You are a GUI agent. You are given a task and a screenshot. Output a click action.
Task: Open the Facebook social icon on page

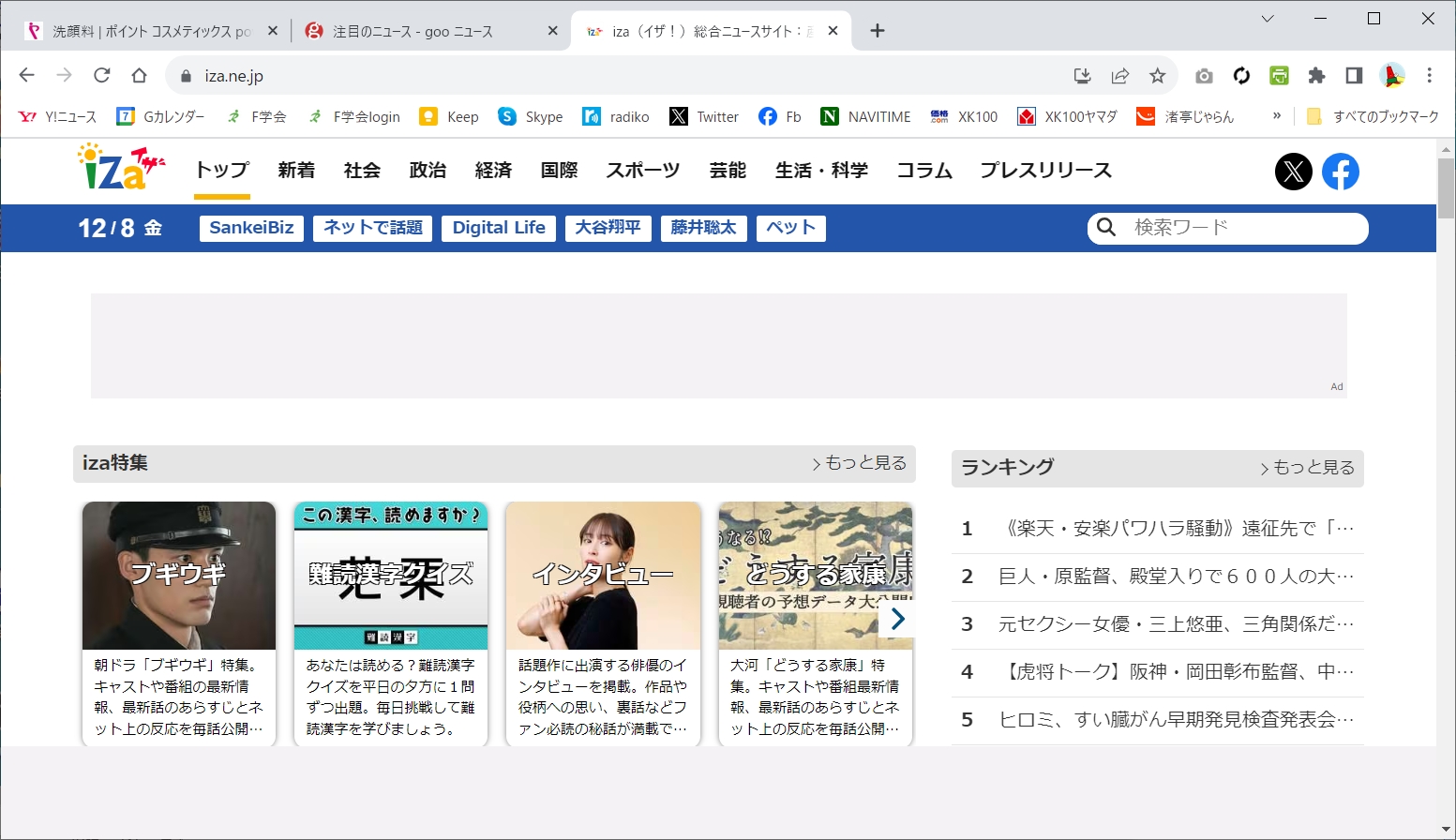(1341, 172)
